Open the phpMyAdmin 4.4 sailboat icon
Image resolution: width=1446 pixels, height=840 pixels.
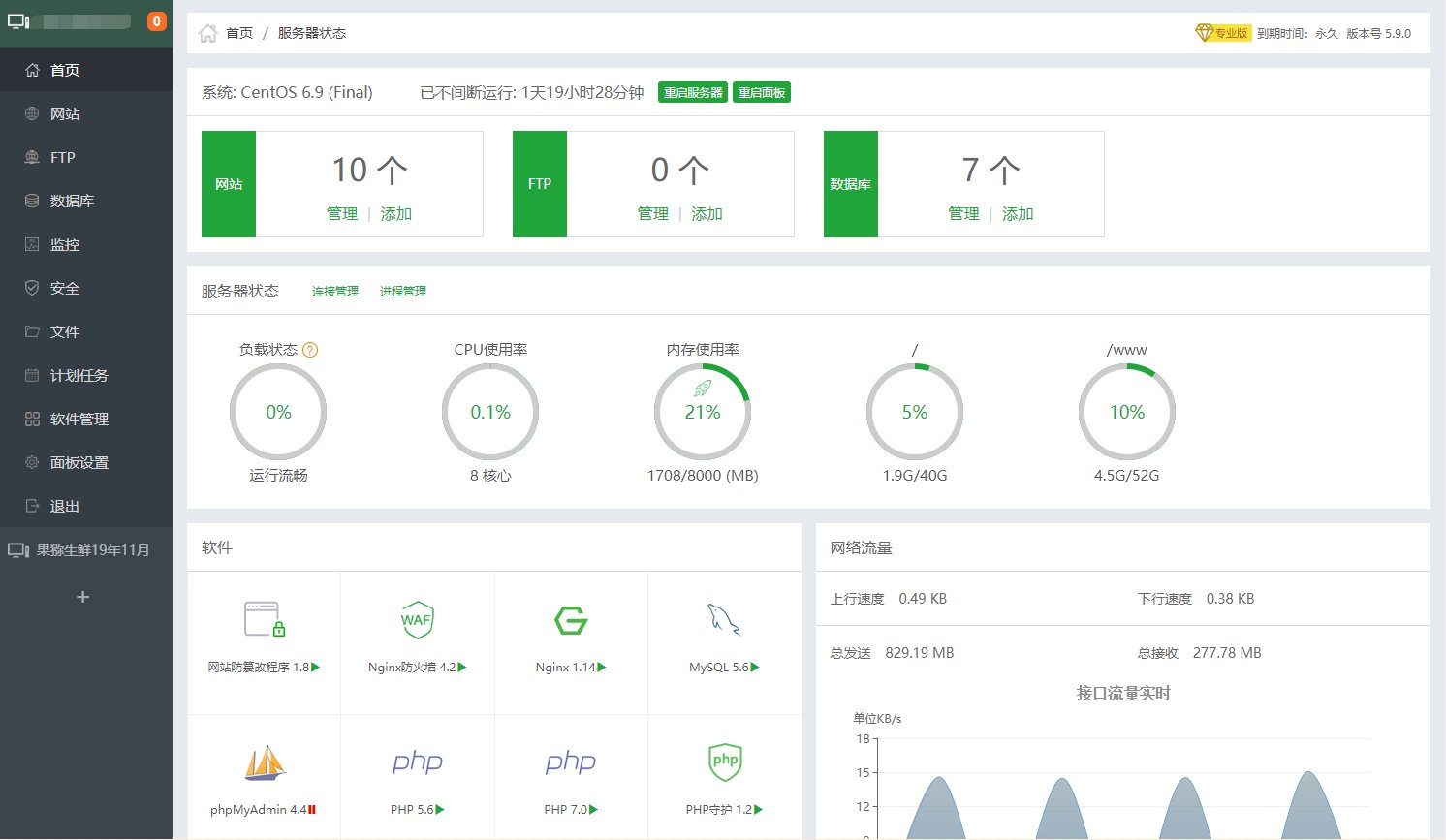265,762
